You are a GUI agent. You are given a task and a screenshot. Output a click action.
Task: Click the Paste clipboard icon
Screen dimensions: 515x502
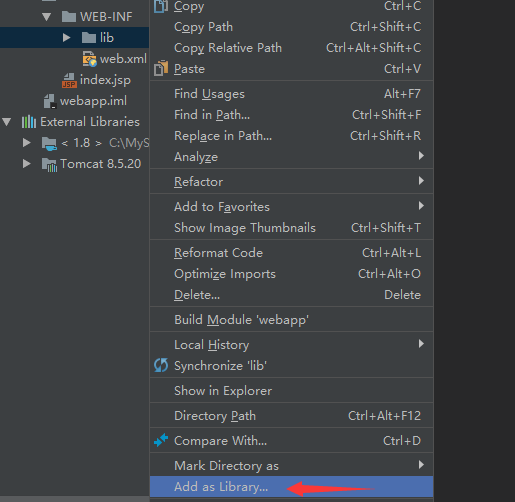tap(161, 68)
